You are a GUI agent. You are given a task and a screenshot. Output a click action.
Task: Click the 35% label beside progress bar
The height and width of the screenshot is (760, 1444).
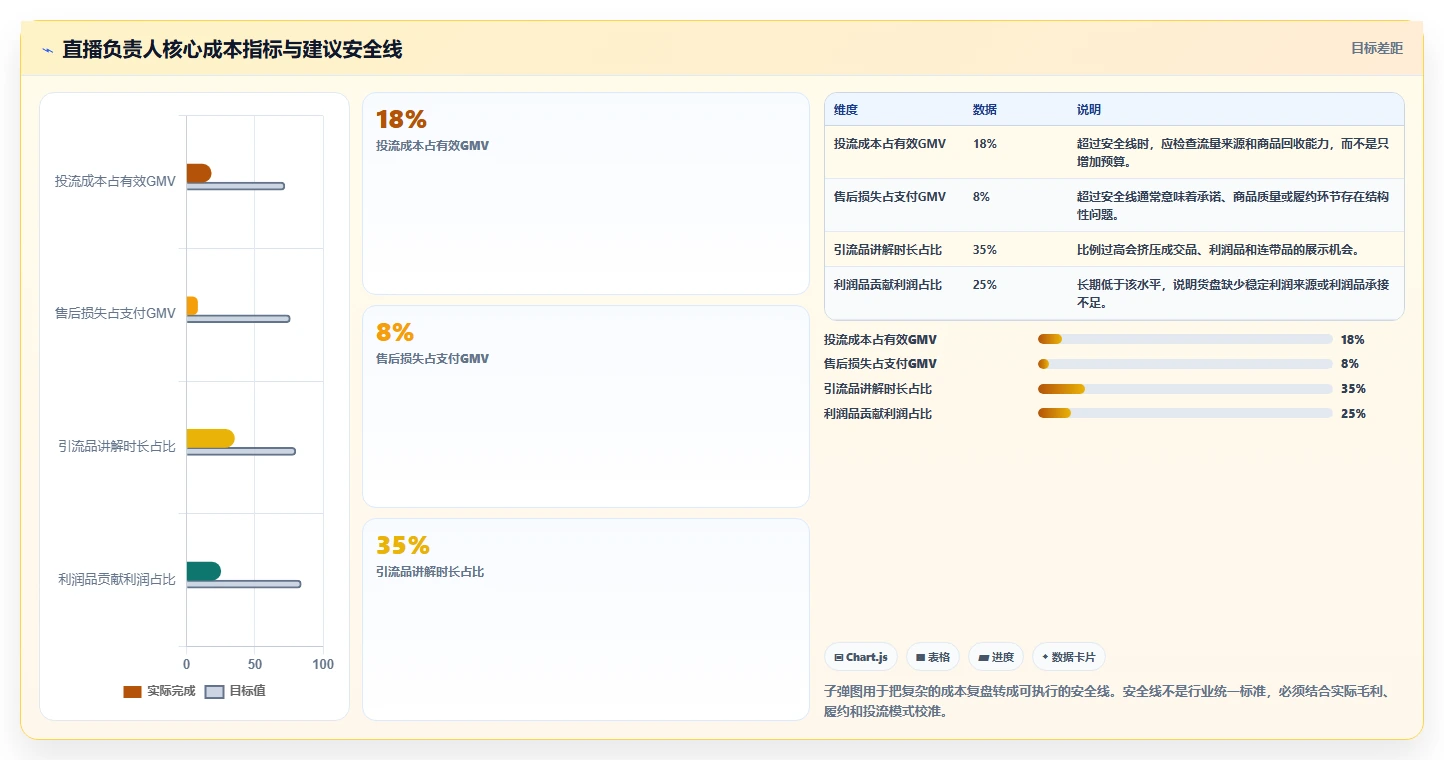[1353, 389]
